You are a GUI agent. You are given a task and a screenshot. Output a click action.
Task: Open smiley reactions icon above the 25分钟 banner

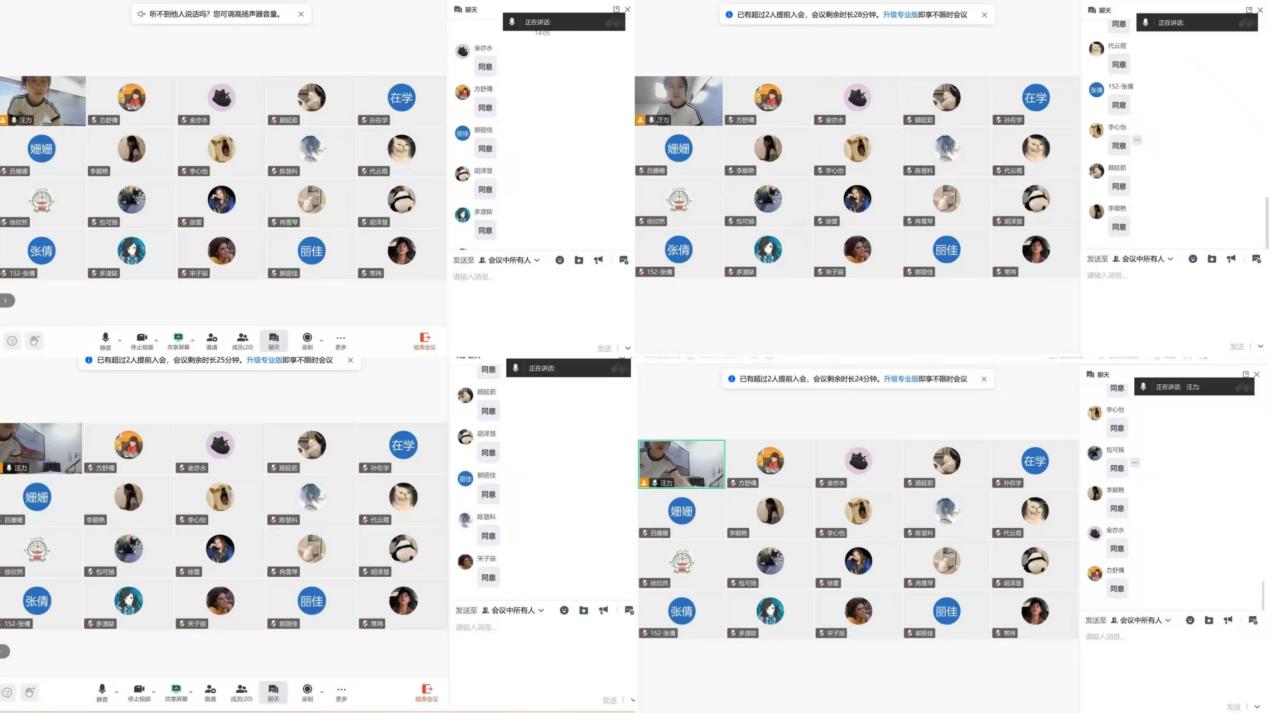pyautogui.click(x=12, y=341)
